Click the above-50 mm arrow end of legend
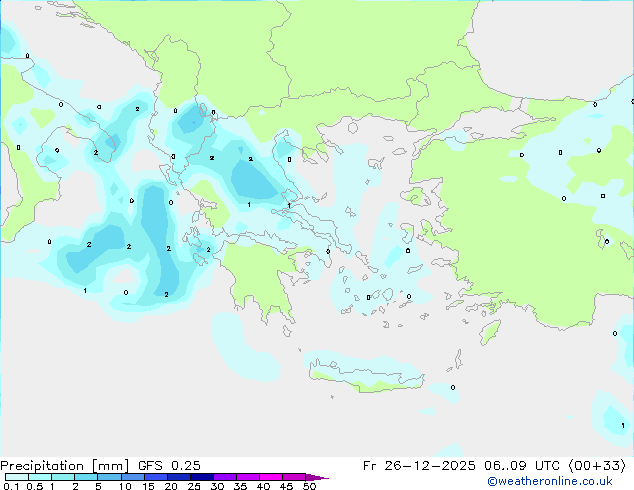Image resolution: width=634 pixels, height=490 pixels. point(317,477)
